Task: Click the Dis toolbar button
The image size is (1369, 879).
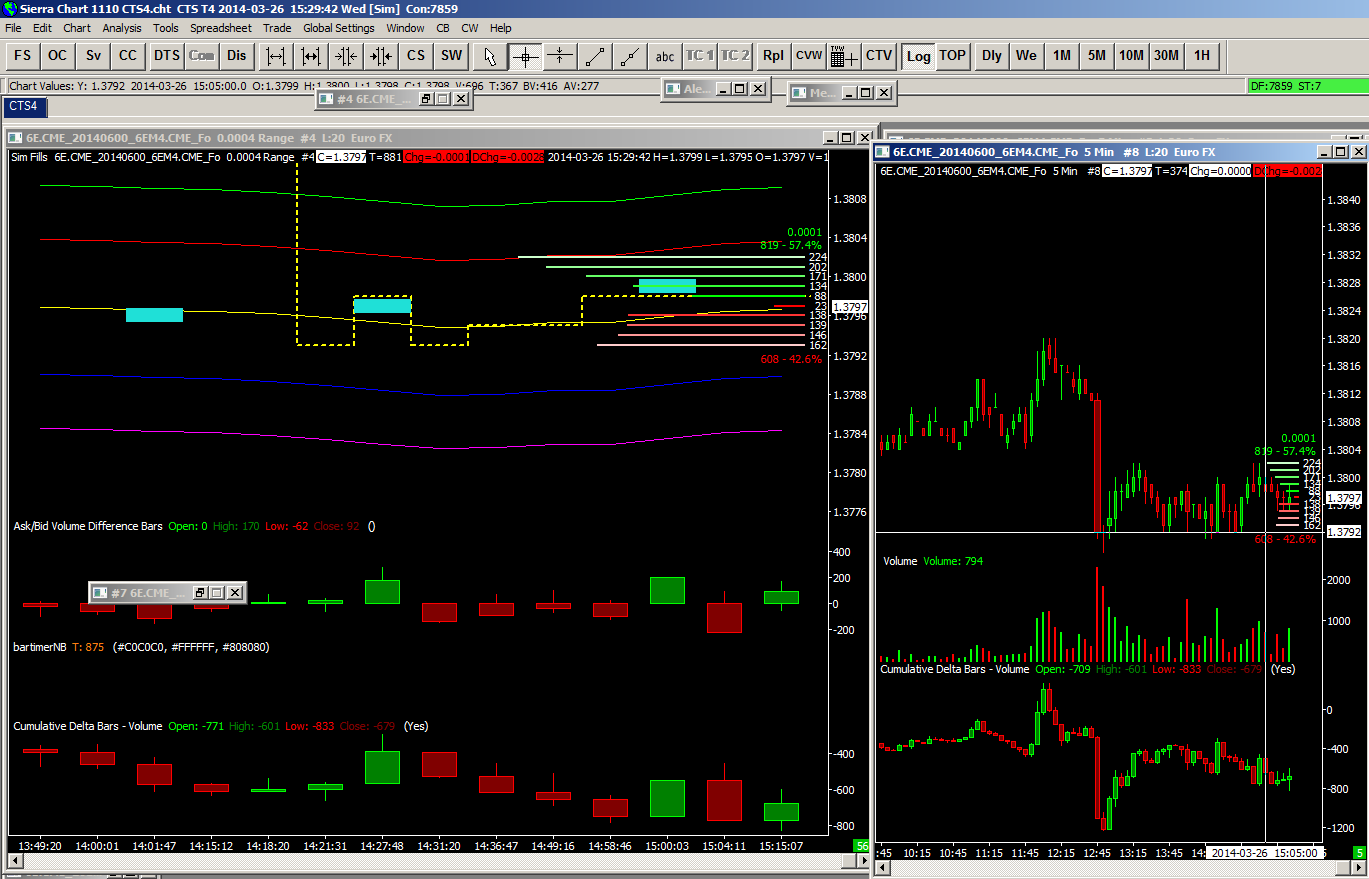Action: pos(236,56)
